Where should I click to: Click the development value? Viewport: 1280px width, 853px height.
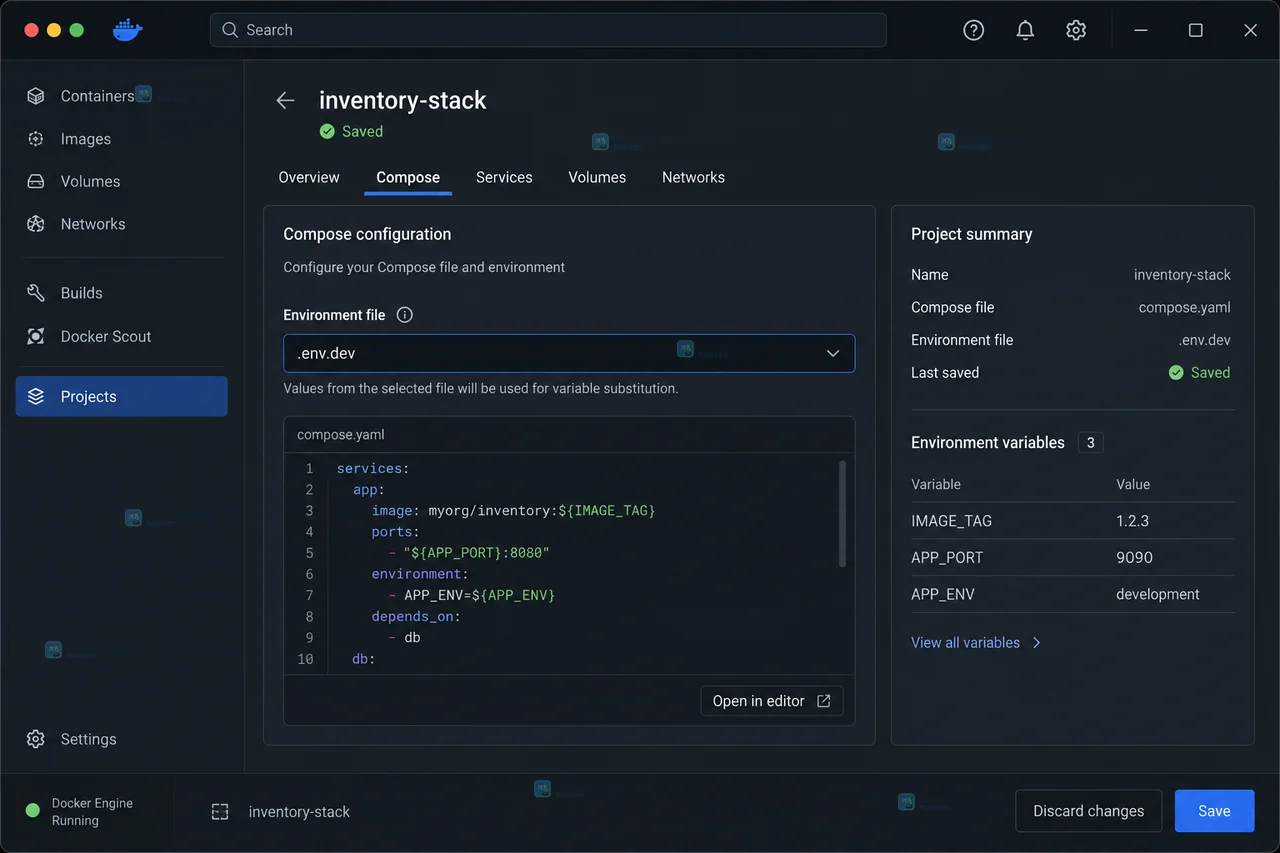[x=1158, y=594]
